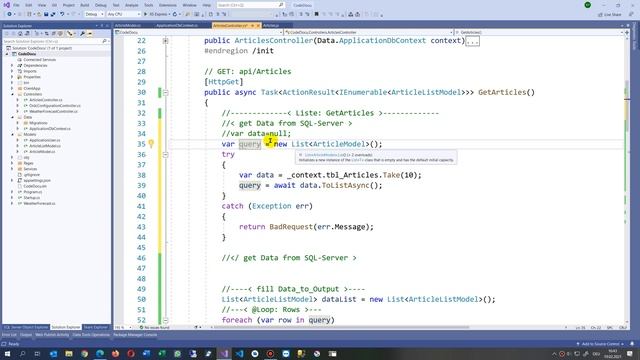Open Windows Start menu
The height and width of the screenshot is (360, 640).
click(7, 353)
